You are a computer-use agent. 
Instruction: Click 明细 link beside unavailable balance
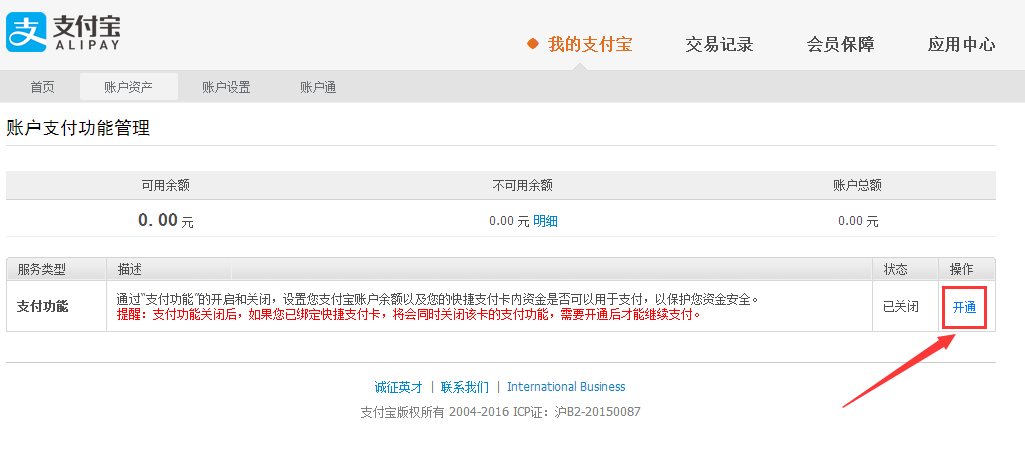(545, 221)
